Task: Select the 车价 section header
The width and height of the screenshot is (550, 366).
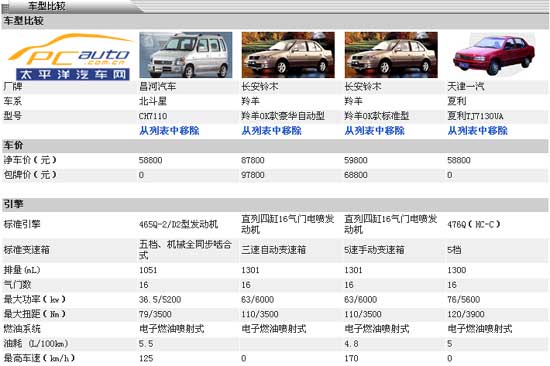Action: (x=275, y=146)
